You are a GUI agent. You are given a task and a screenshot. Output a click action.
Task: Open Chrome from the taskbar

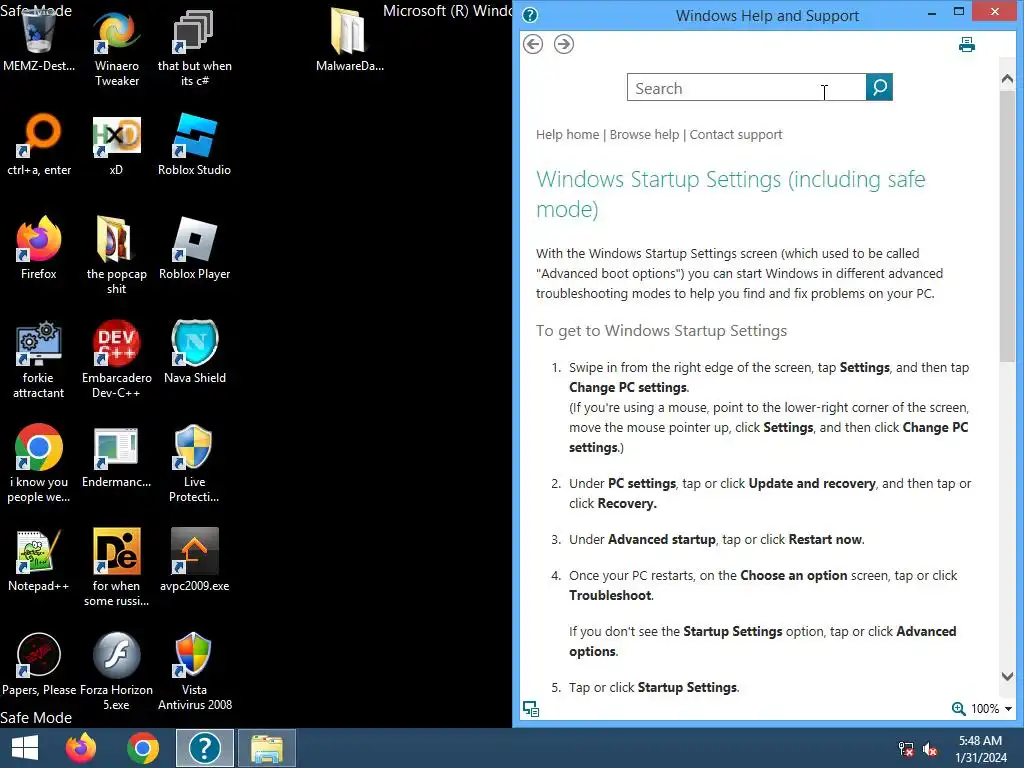tap(143, 748)
